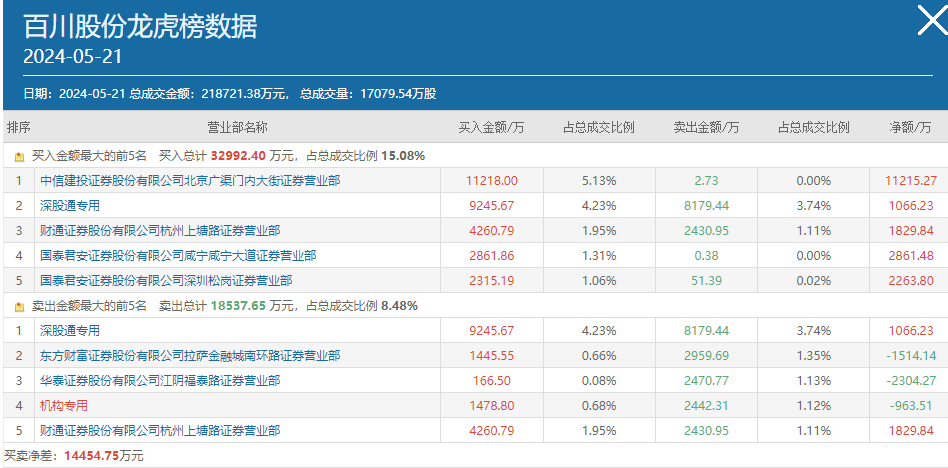948x468 pixels.
Task: Select the sell amount 2.73
Action: pos(706,181)
